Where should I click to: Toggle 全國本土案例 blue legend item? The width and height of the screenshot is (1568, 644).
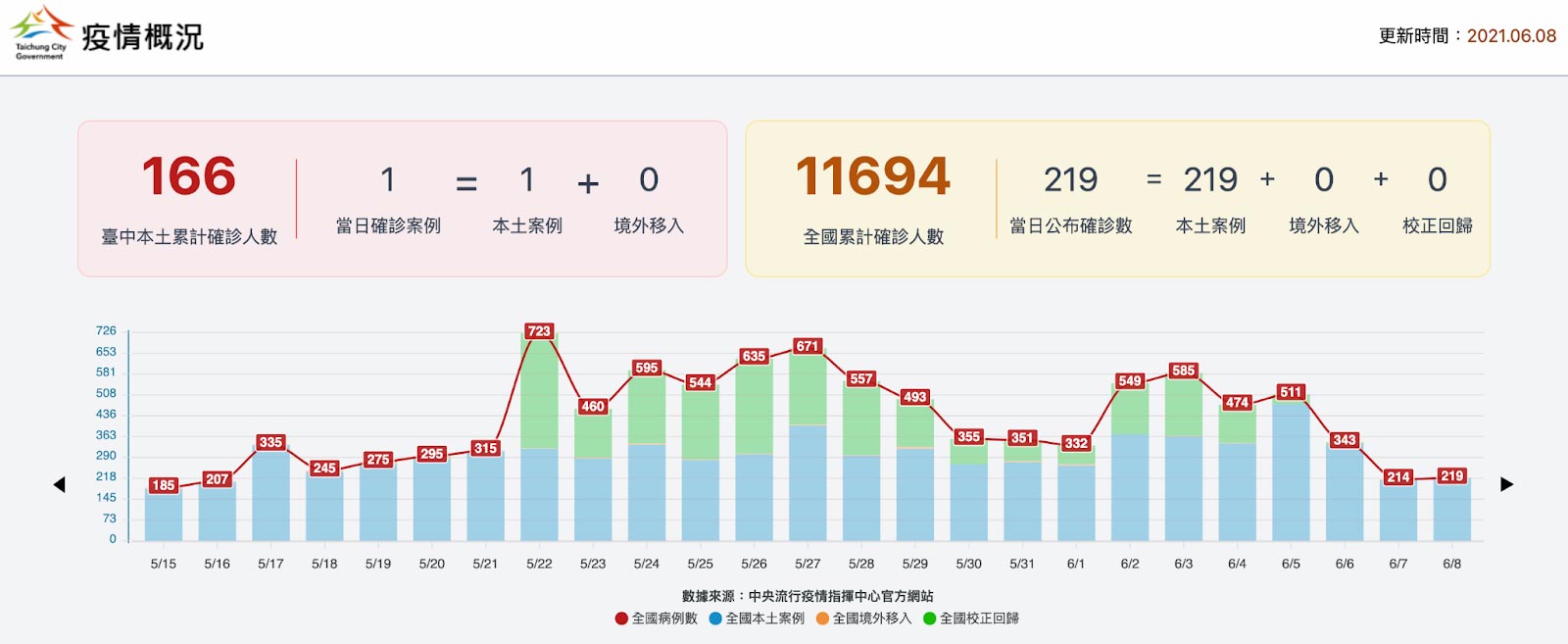pos(757,619)
